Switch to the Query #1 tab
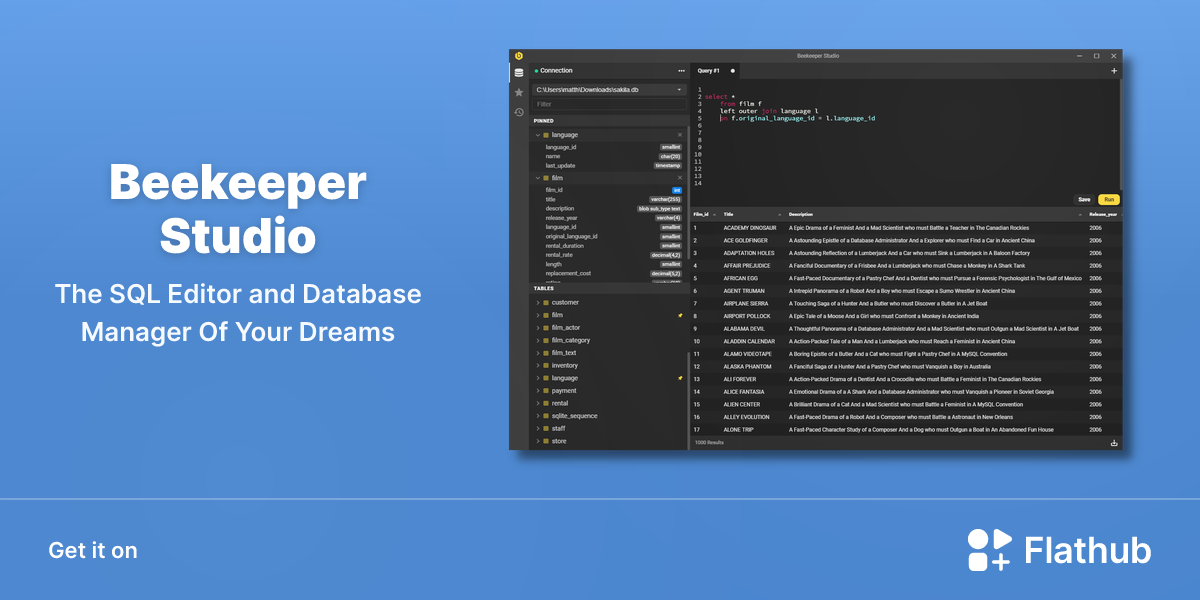The width and height of the screenshot is (1200, 600). 716,71
